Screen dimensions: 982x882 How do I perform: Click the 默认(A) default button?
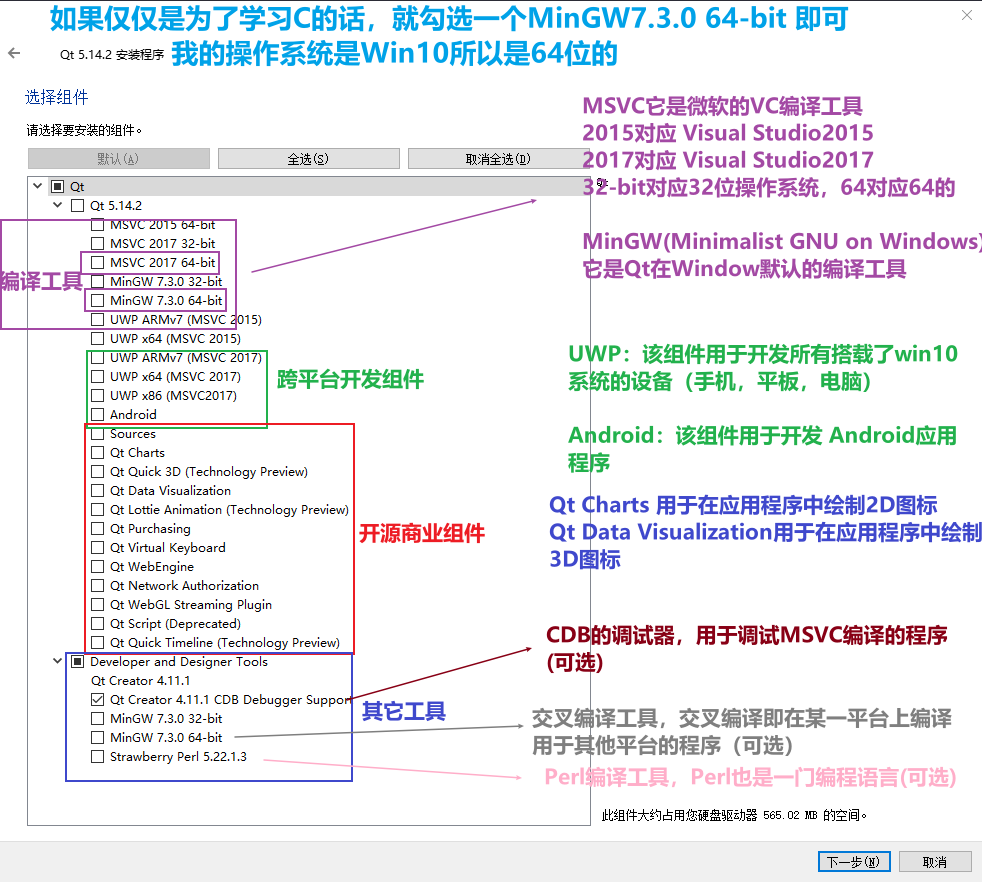point(118,158)
